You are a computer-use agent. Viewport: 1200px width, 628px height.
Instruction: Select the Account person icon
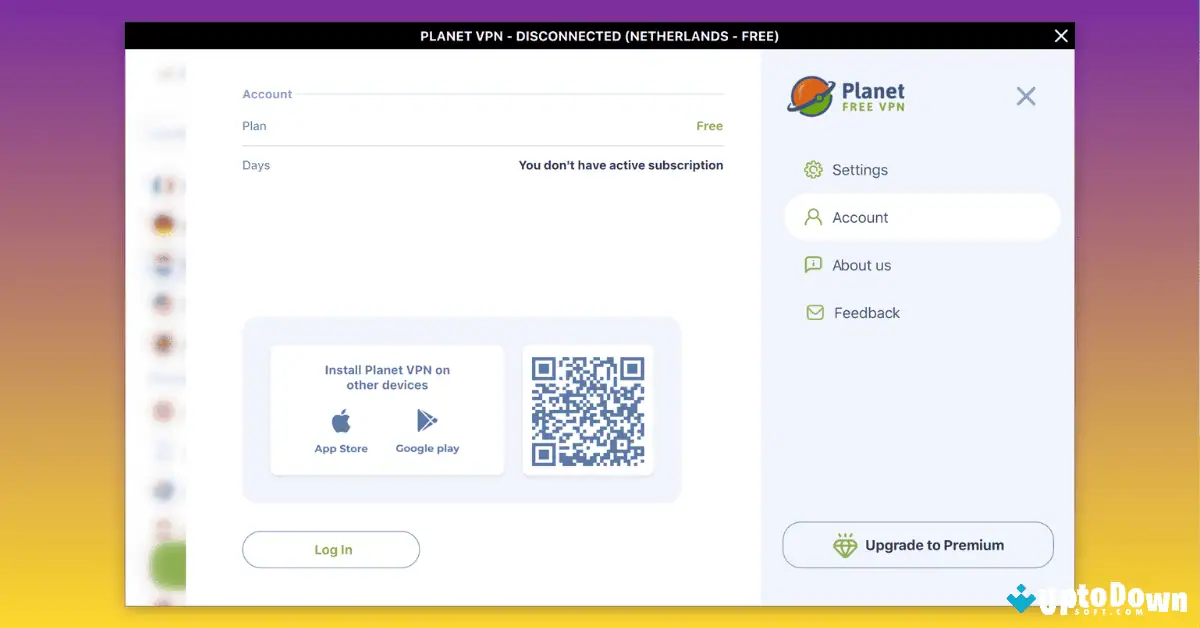point(813,217)
